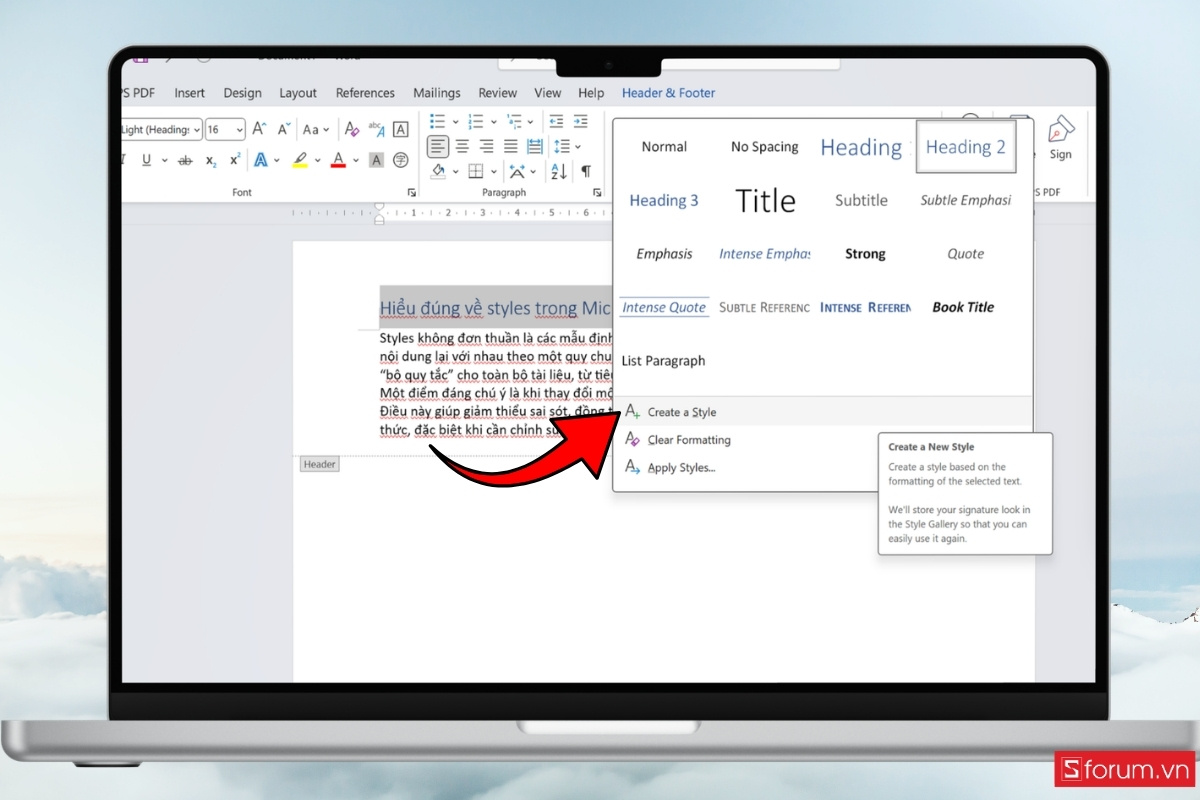
Task: Click the phonetic guide abc icon
Action: click(x=376, y=129)
